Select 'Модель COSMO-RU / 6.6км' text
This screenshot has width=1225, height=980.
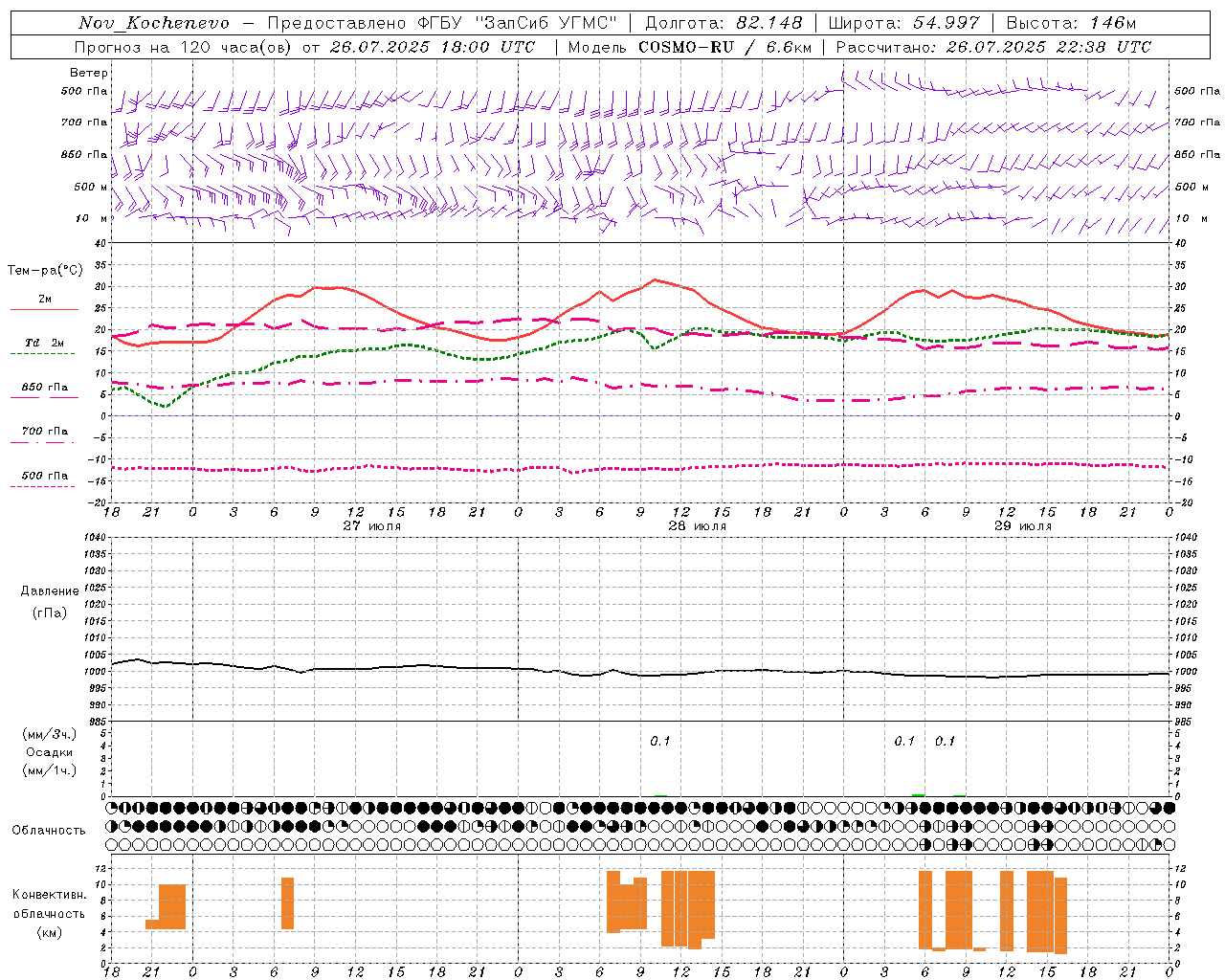(690, 47)
